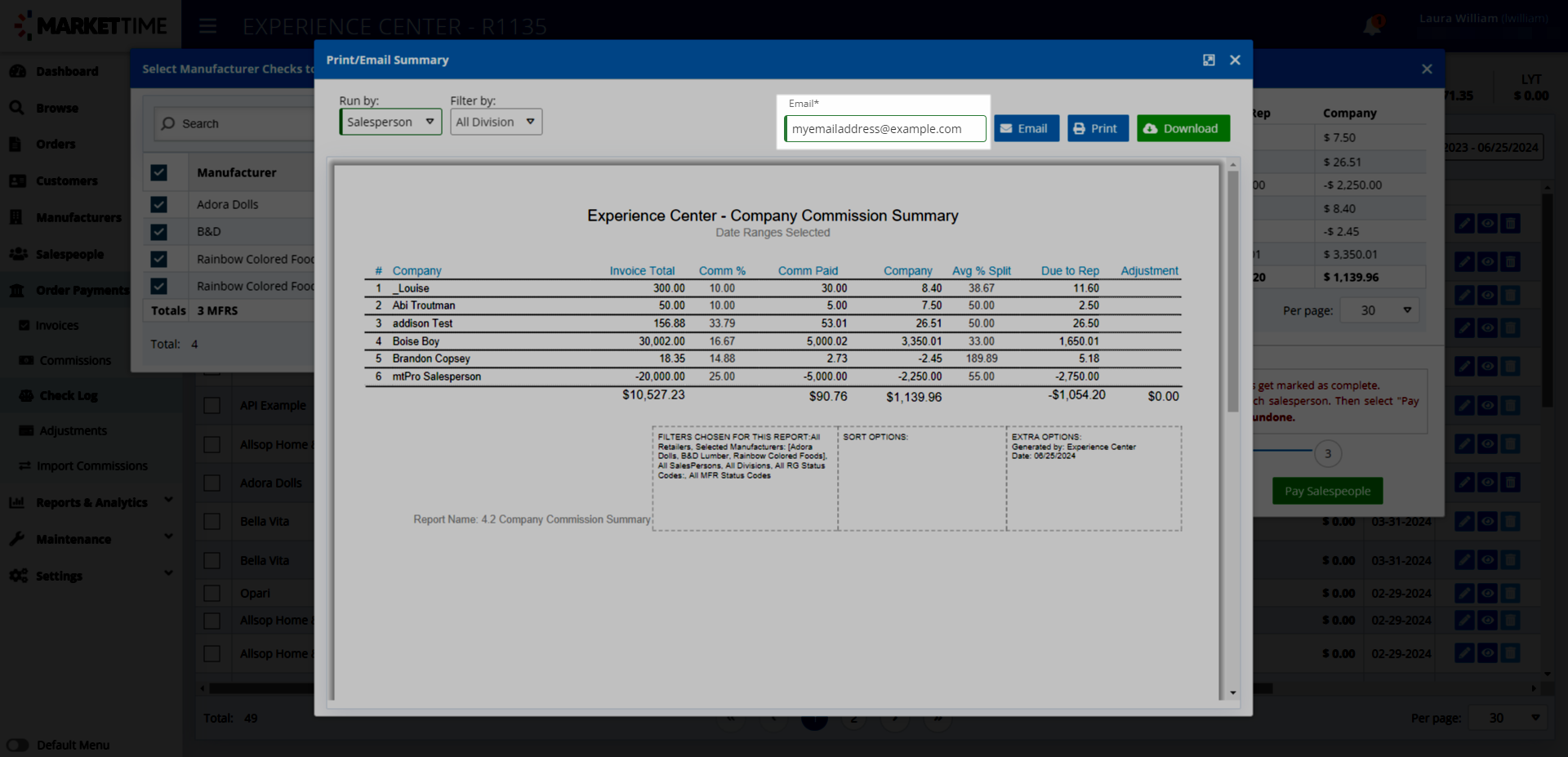Open the Filter by All Division dropdown
This screenshot has width=1568, height=757.
(496, 122)
